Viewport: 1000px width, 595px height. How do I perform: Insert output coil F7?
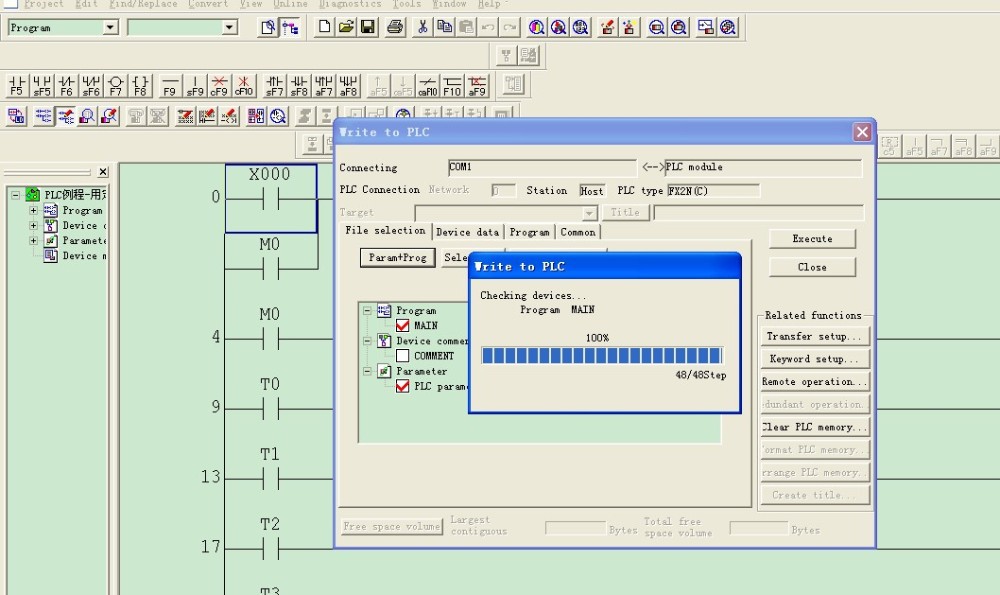click(x=115, y=85)
